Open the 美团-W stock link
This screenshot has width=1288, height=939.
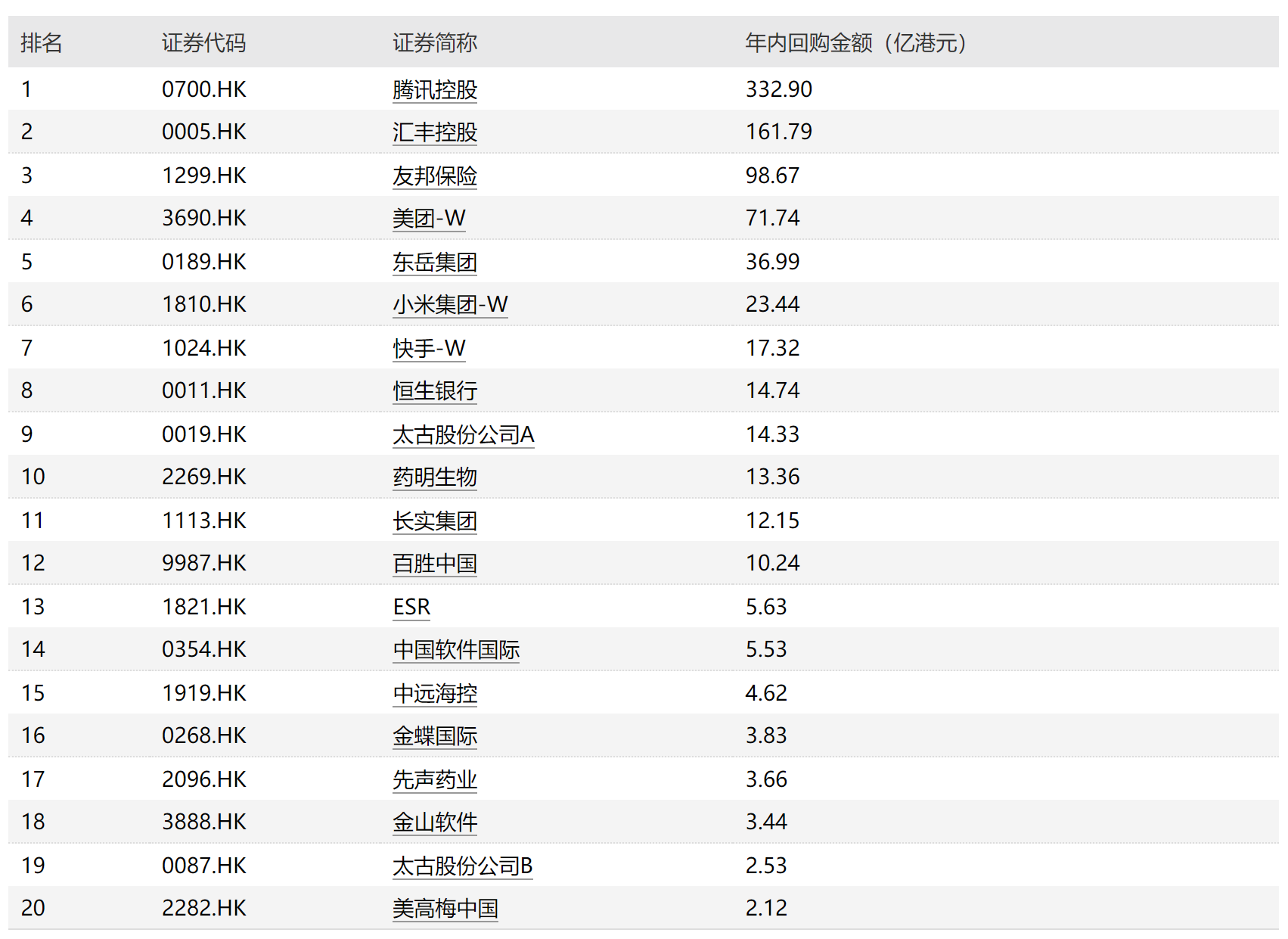click(x=428, y=218)
